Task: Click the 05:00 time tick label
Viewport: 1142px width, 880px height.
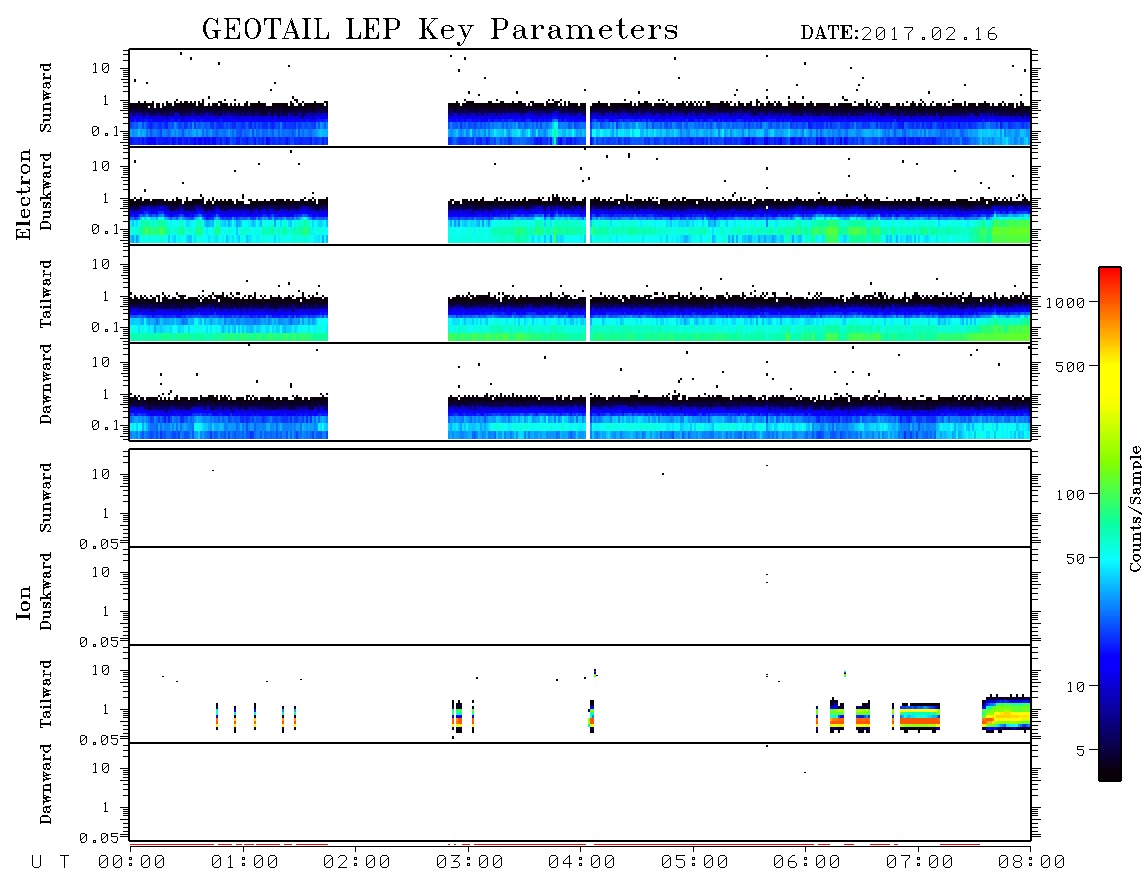Action: point(695,863)
